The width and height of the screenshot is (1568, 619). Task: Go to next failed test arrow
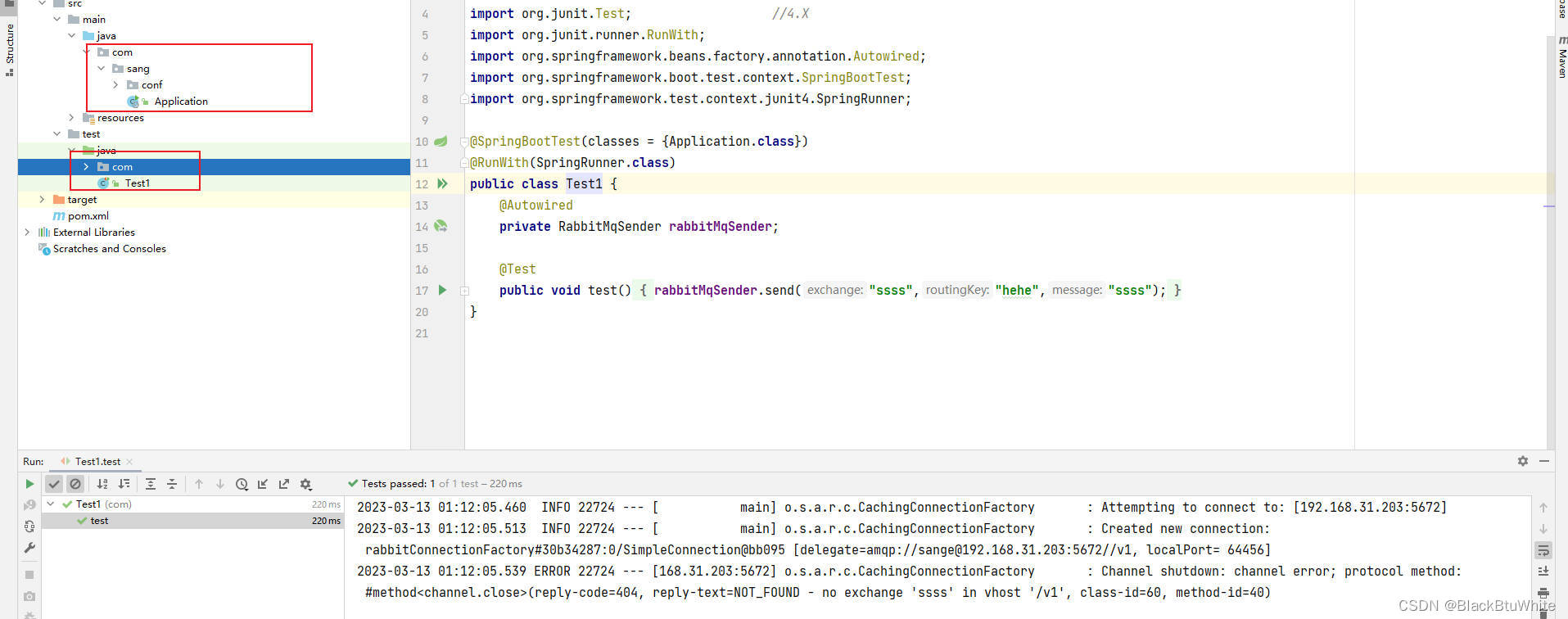click(220, 484)
